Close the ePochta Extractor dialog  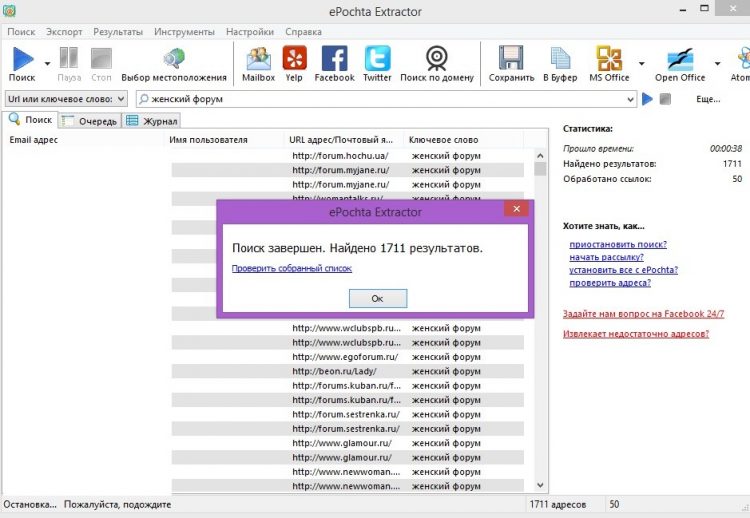pos(516,209)
